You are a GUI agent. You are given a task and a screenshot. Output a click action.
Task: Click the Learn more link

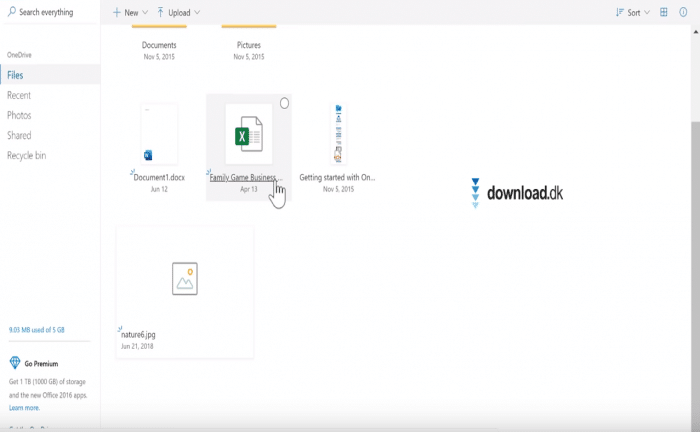tap(24, 408)
